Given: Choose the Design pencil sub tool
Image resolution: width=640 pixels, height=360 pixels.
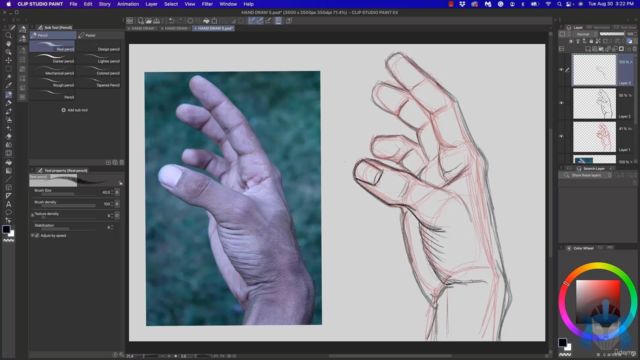Looking at the screenshot, I should (98, 46).
